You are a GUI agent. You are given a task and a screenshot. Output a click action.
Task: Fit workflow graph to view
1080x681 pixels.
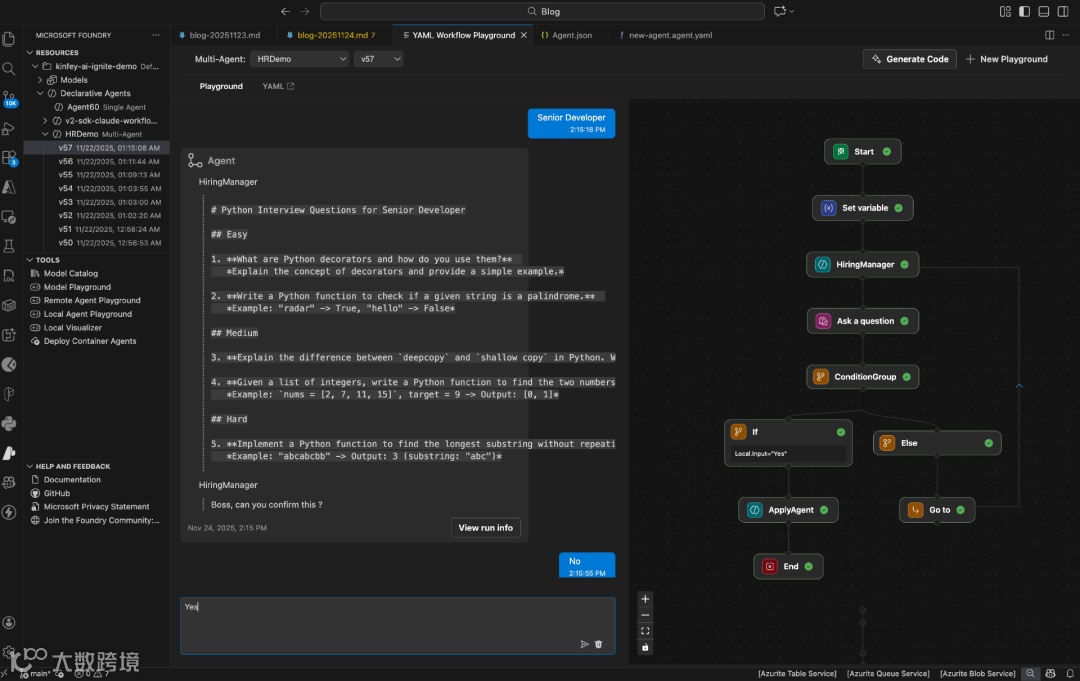645,631
